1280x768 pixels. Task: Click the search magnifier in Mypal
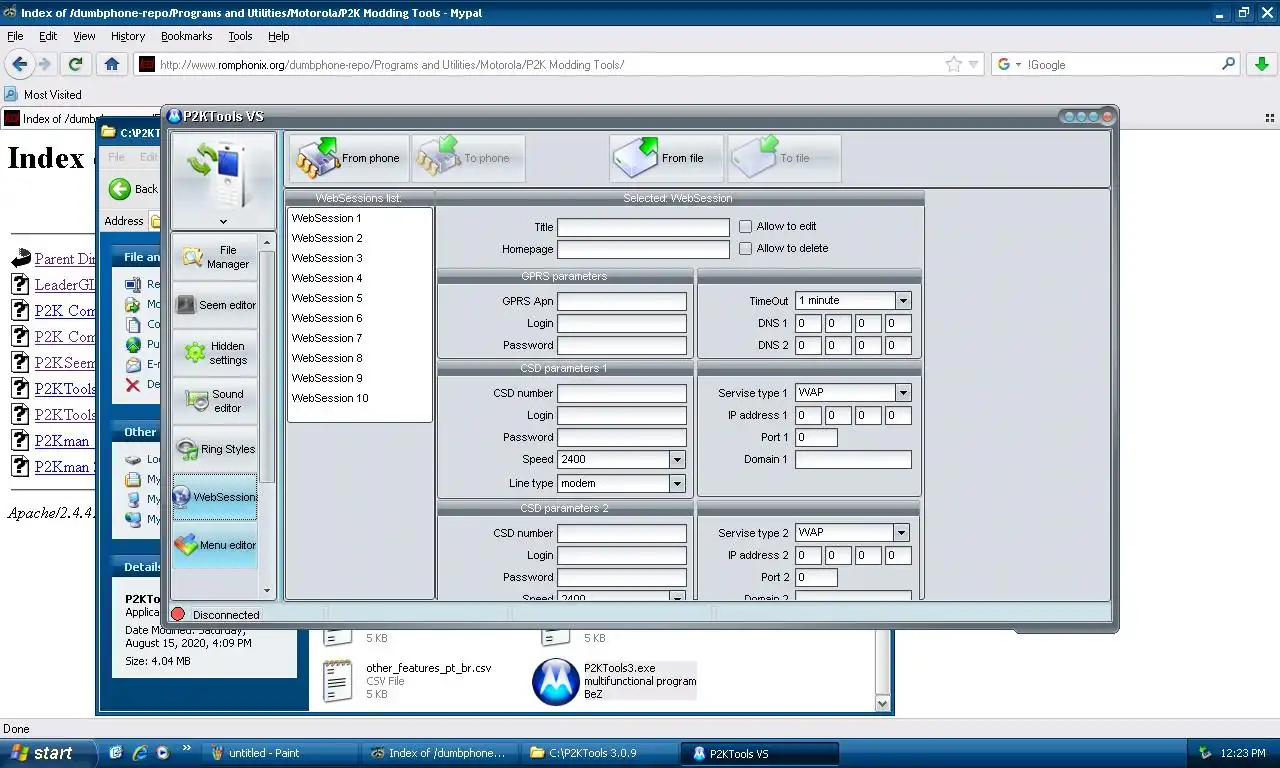coord(1229,64)
